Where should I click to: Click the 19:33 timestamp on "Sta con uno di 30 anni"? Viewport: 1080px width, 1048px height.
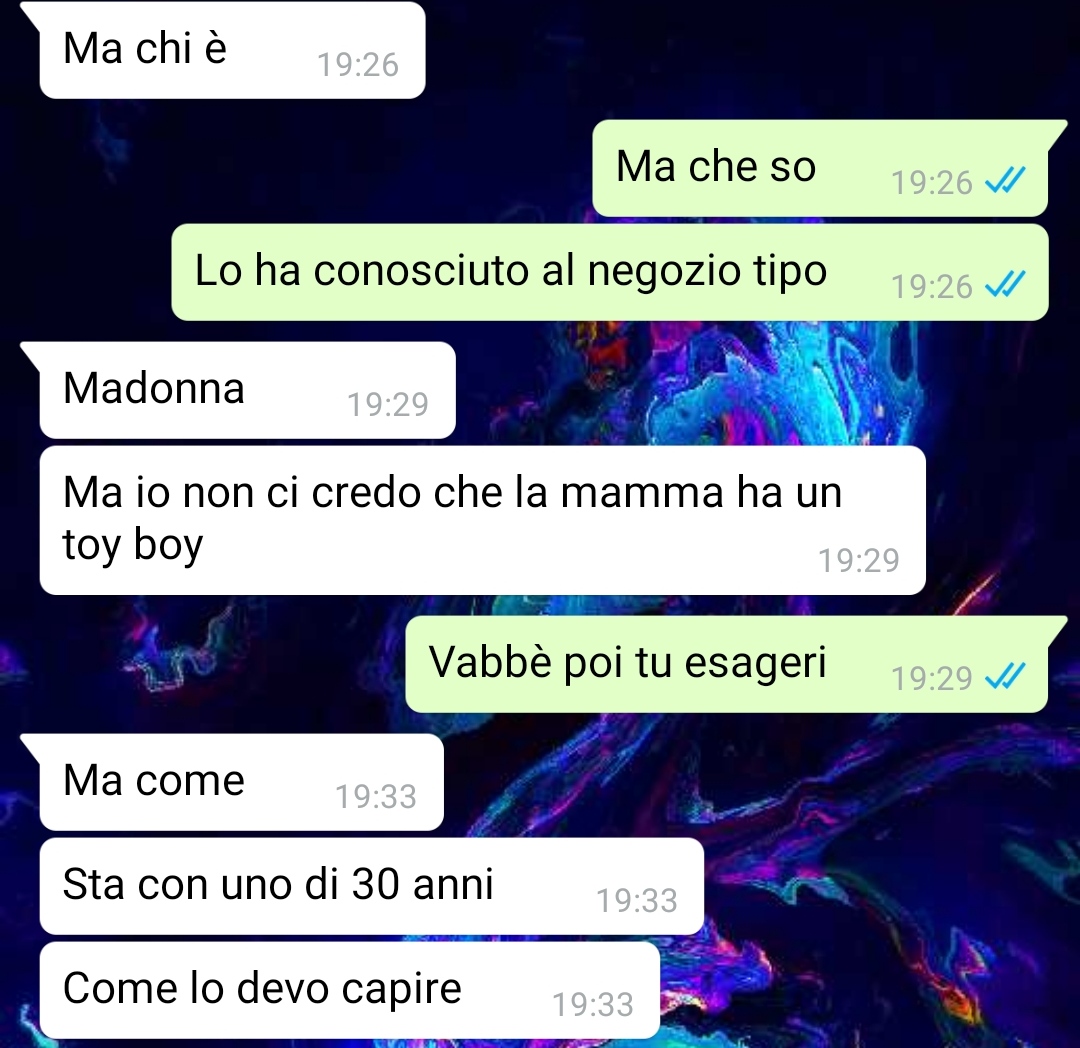point(636,901)
